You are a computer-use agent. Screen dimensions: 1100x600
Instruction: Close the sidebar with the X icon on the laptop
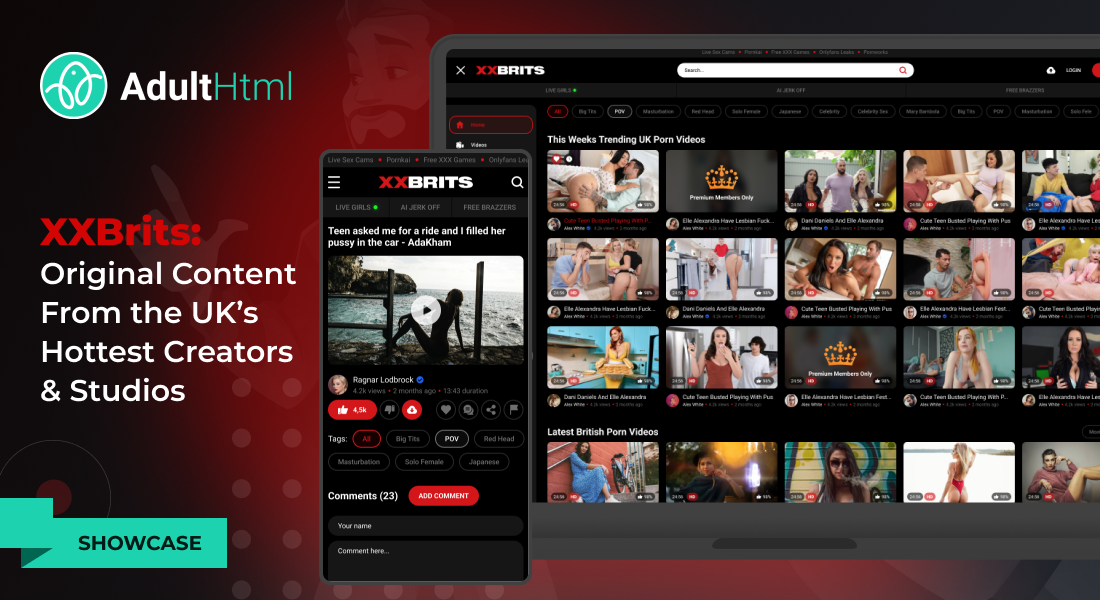pyautogui.click(x=460, y=70)
